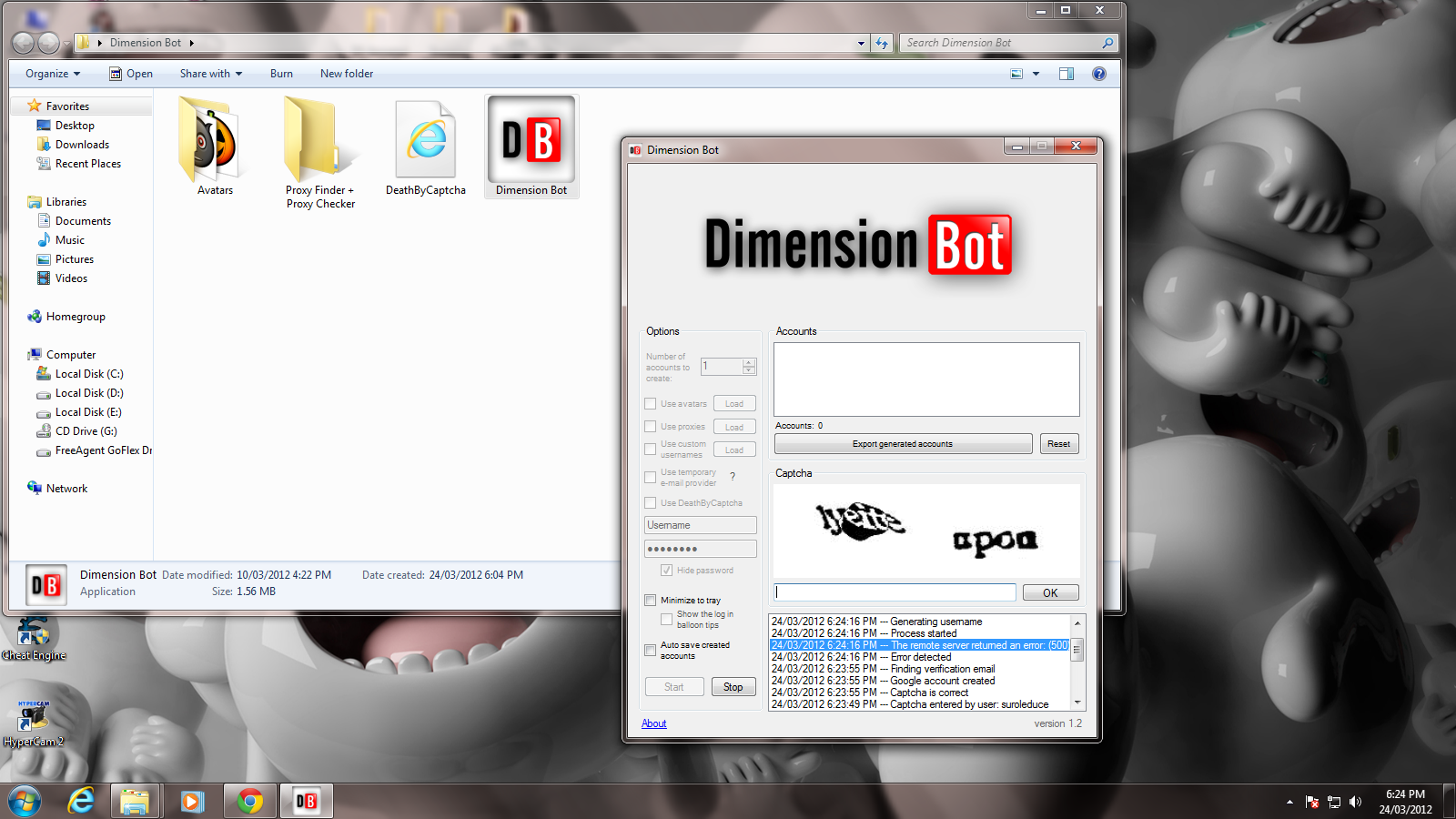The image size is (1456, 819).
Task: Expand the Organize dropdown menu
Action: 53,74
